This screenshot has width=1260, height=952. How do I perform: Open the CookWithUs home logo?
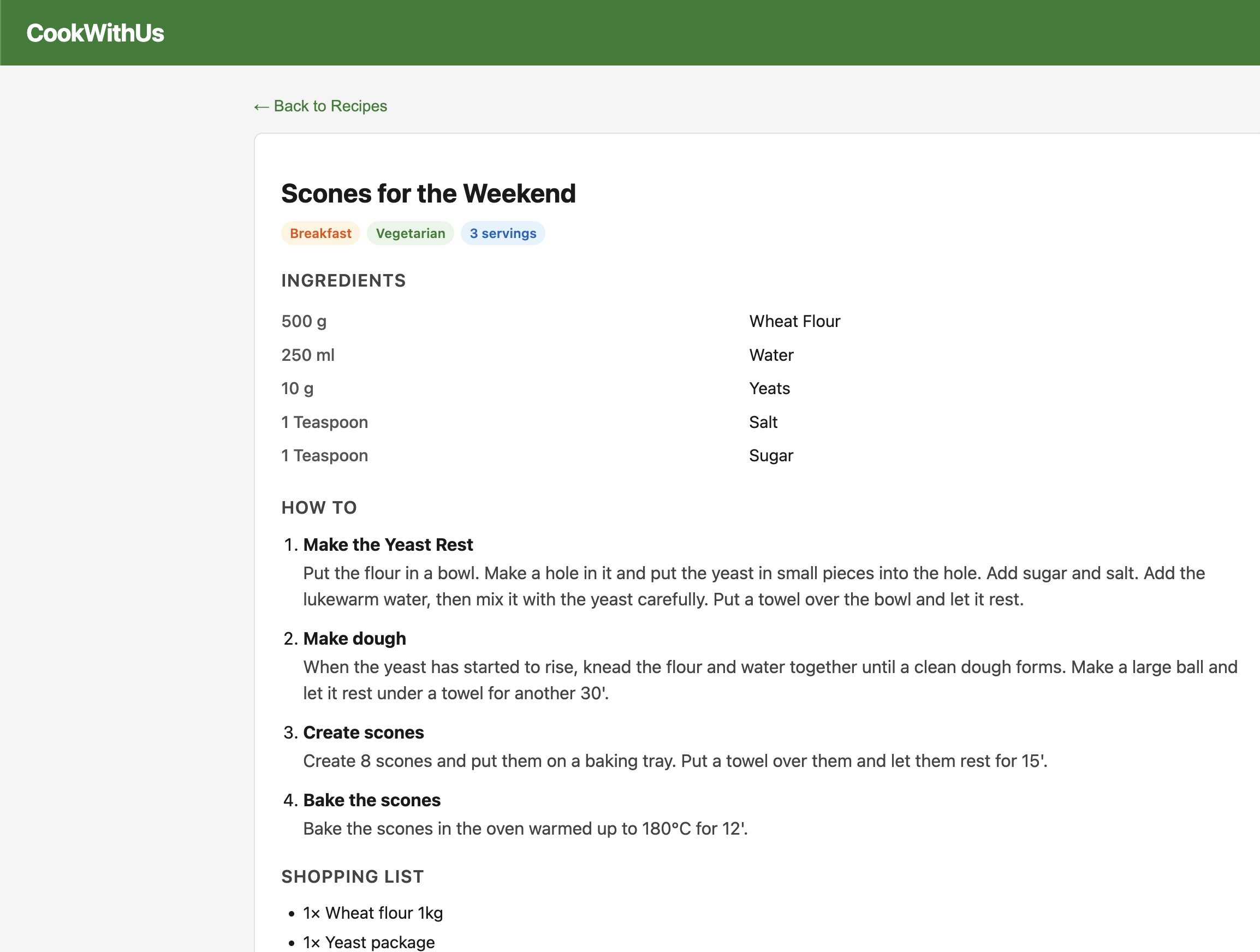[95, 32]
